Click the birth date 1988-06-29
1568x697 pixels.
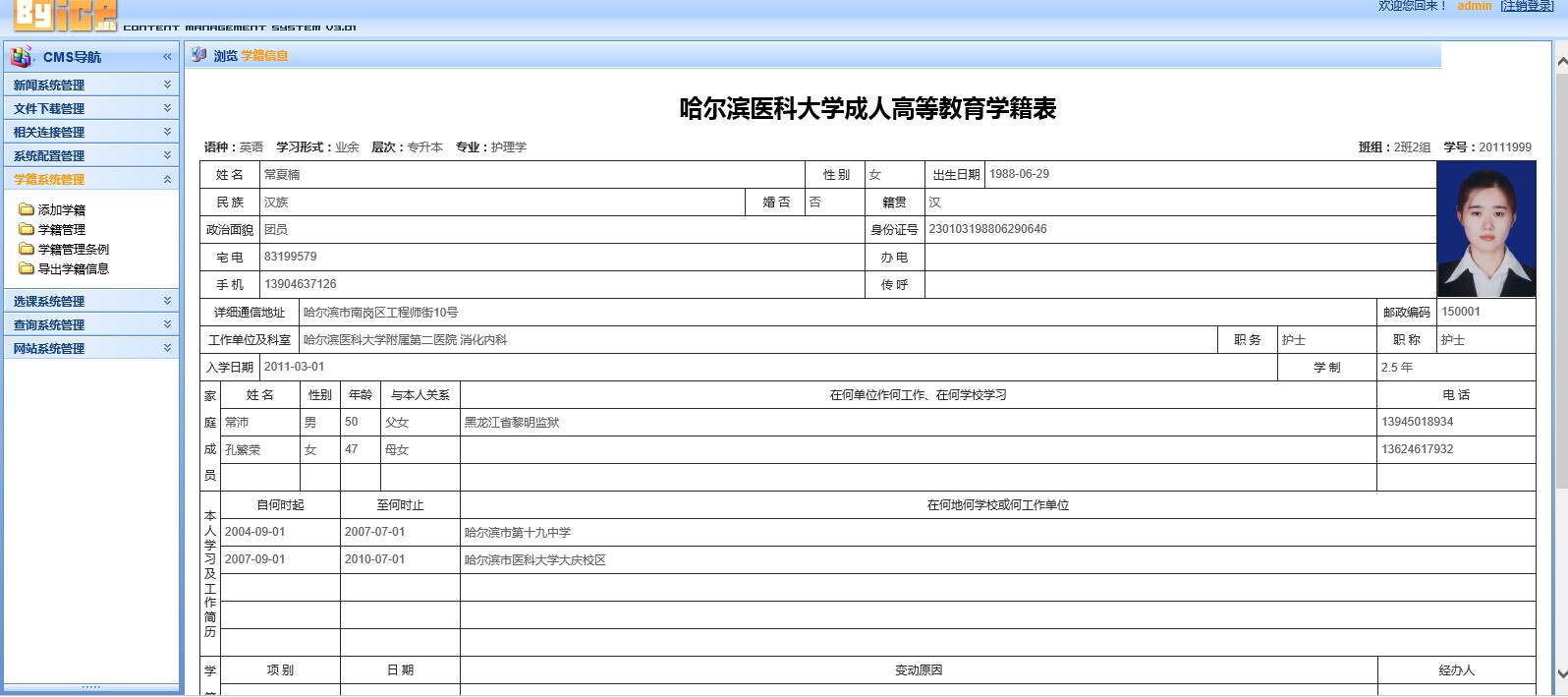click(1019, 174)
